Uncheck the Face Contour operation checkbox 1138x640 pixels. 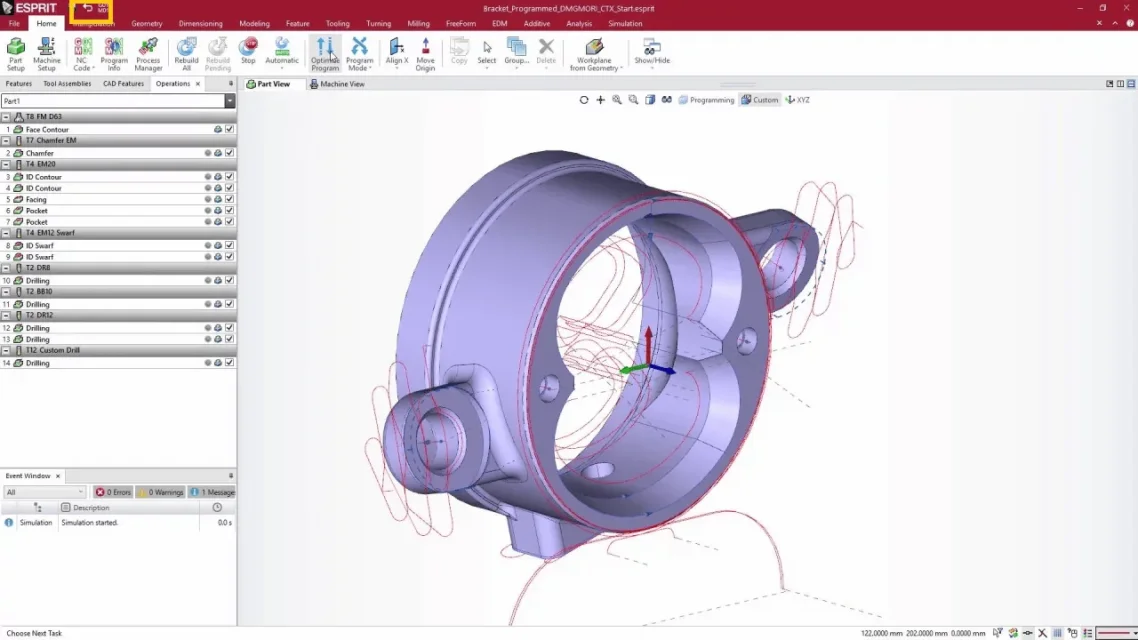coord(229,129)
